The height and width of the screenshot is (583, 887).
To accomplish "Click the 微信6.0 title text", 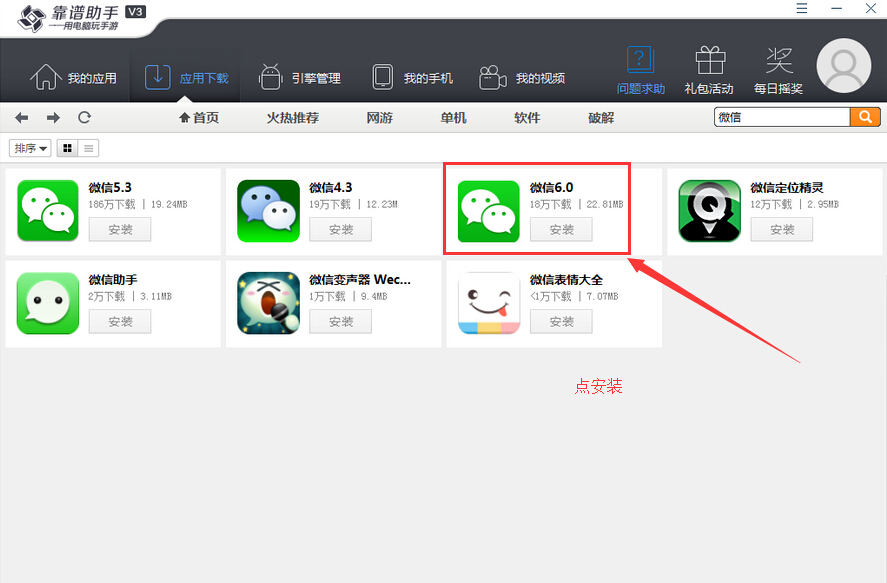I will (552, 187).
